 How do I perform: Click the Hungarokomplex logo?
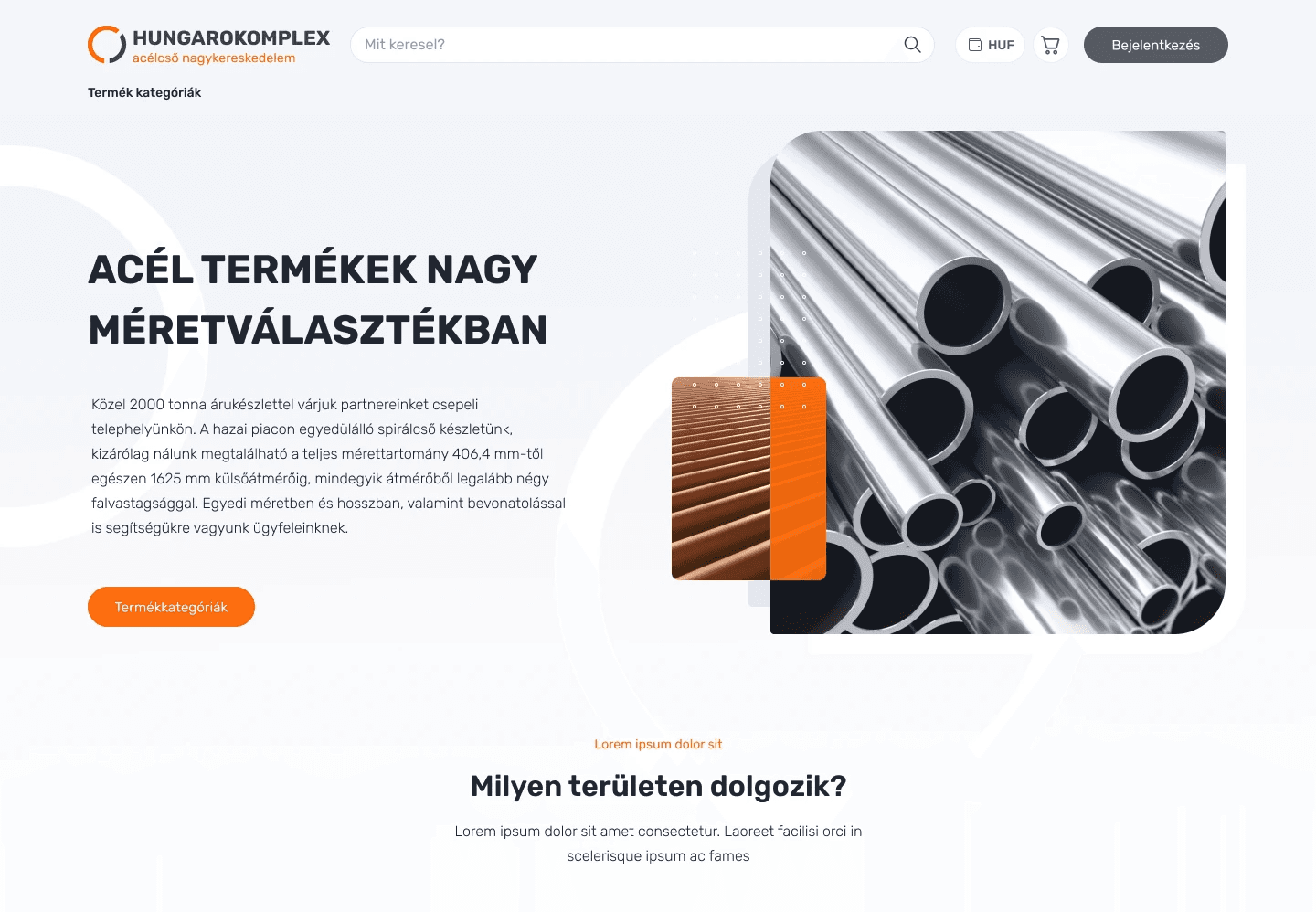coord(208,45)
